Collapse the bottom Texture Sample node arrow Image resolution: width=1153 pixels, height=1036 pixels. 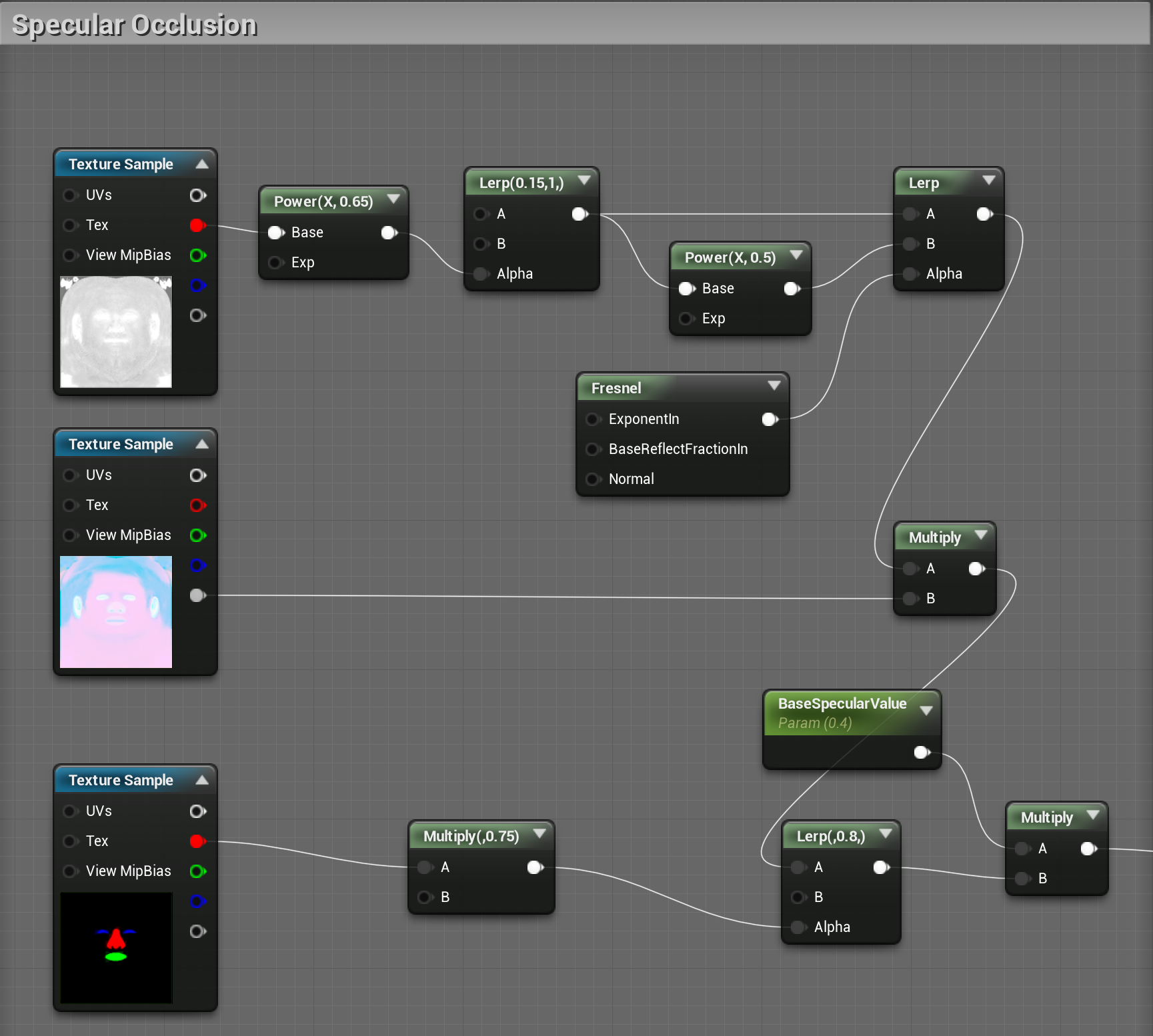tap(202, 780)
